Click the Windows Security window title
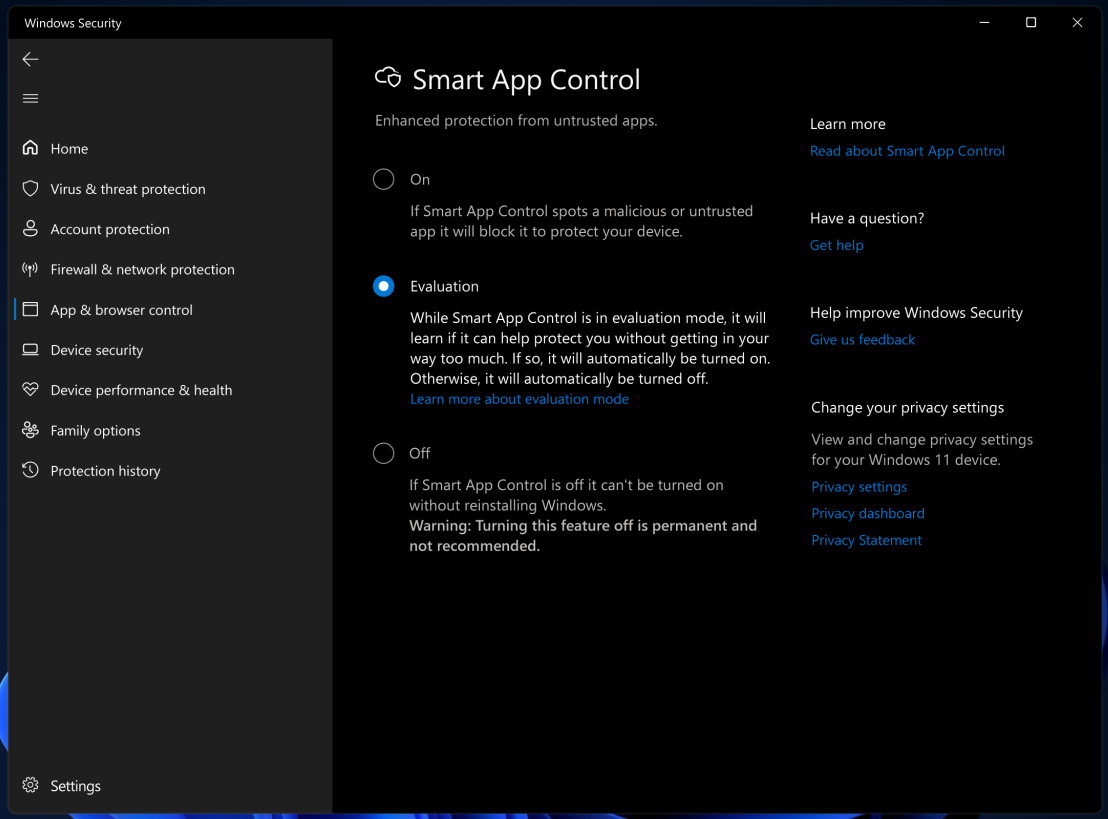1108x819 pixels. (73, 23)
